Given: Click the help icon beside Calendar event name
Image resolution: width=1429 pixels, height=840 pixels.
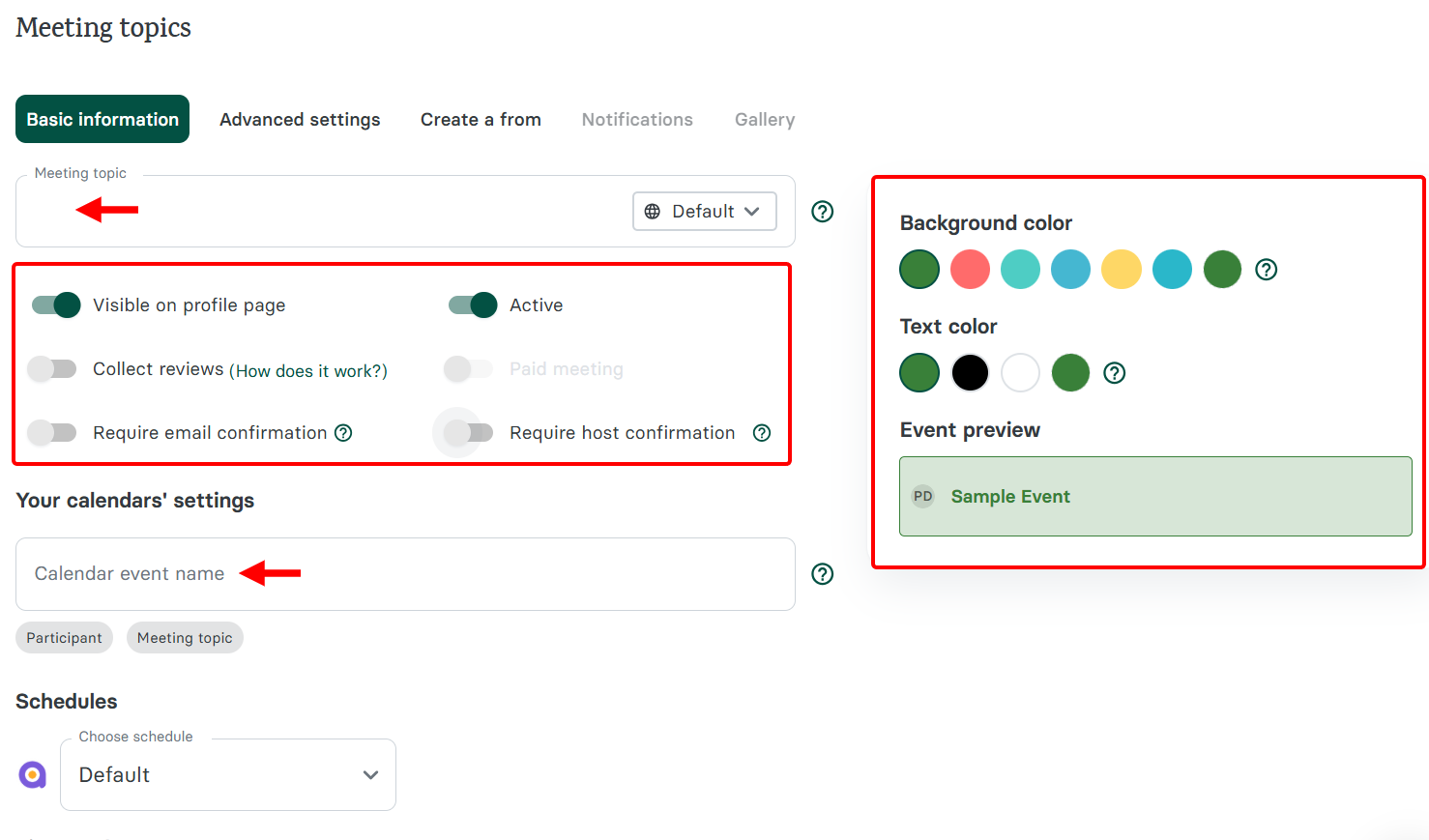Looking at the screenshot, I should coord(822,573).
